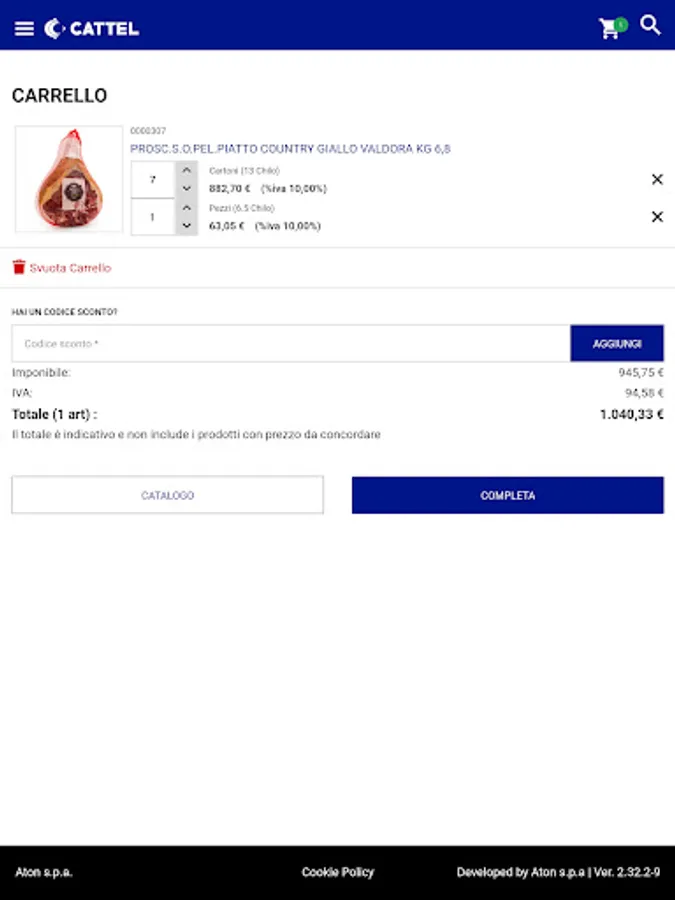This screenshot has width=675, height=900.
Task: Increase Cartoni quantity with up arrow
Action: (x=187, y=170)
